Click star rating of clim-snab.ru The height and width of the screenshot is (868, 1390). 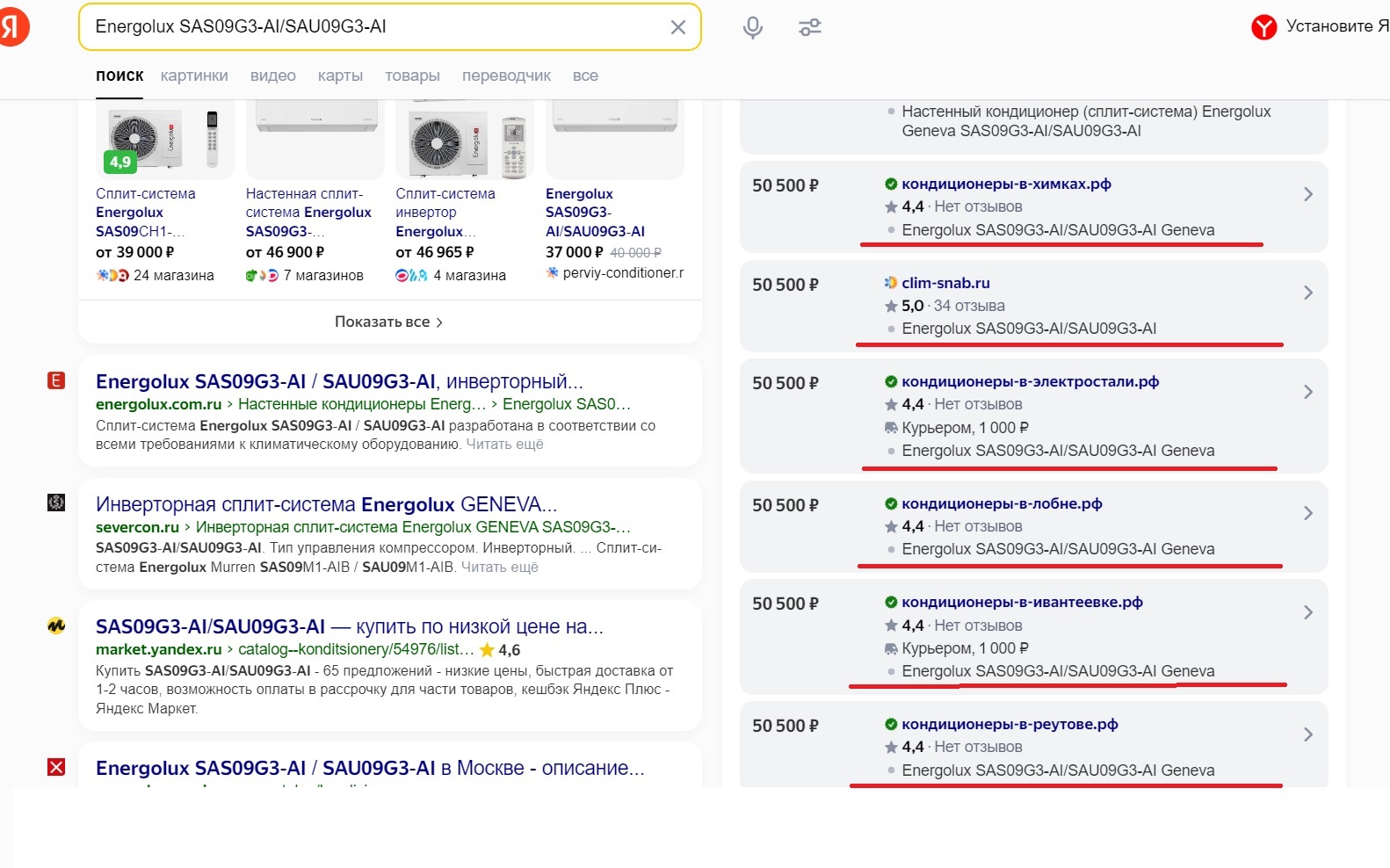click(x=904, y=306)
